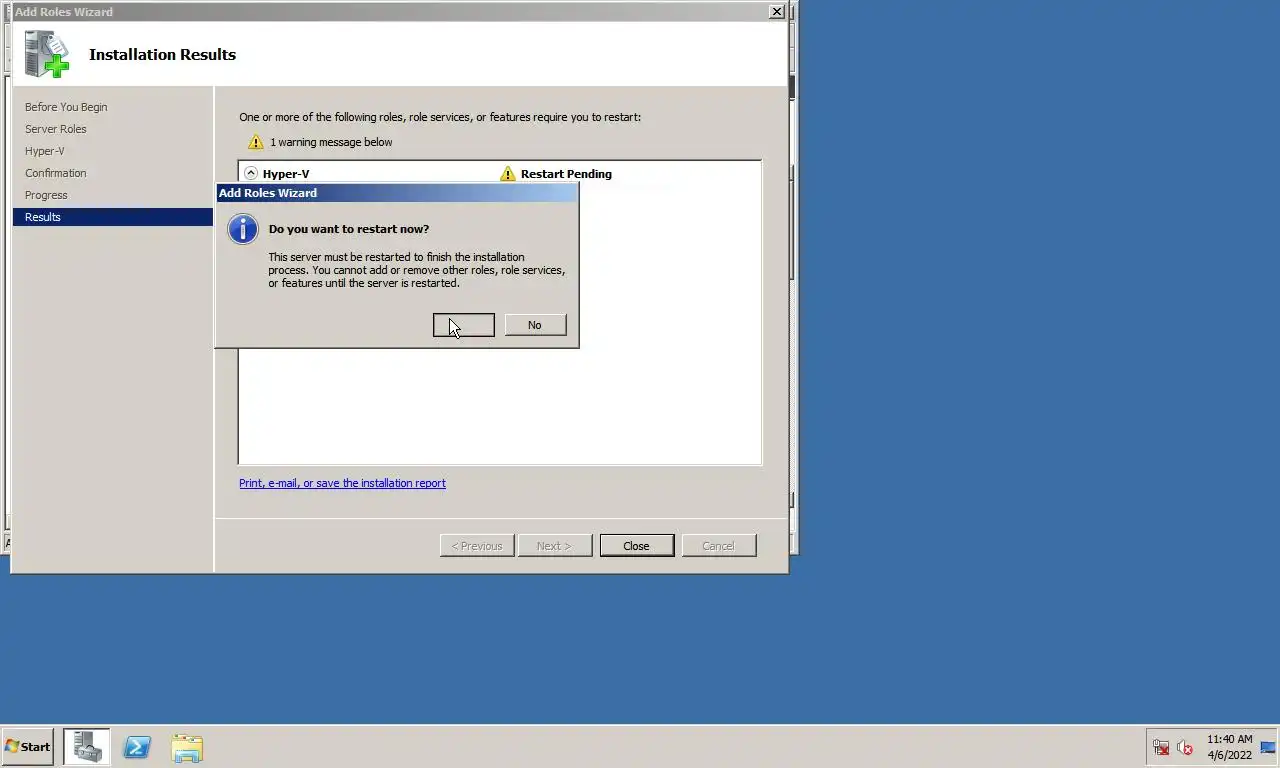The image size is (1280, 768).
Task: Click the Restart Pending status text
Action: pos(566,174)
